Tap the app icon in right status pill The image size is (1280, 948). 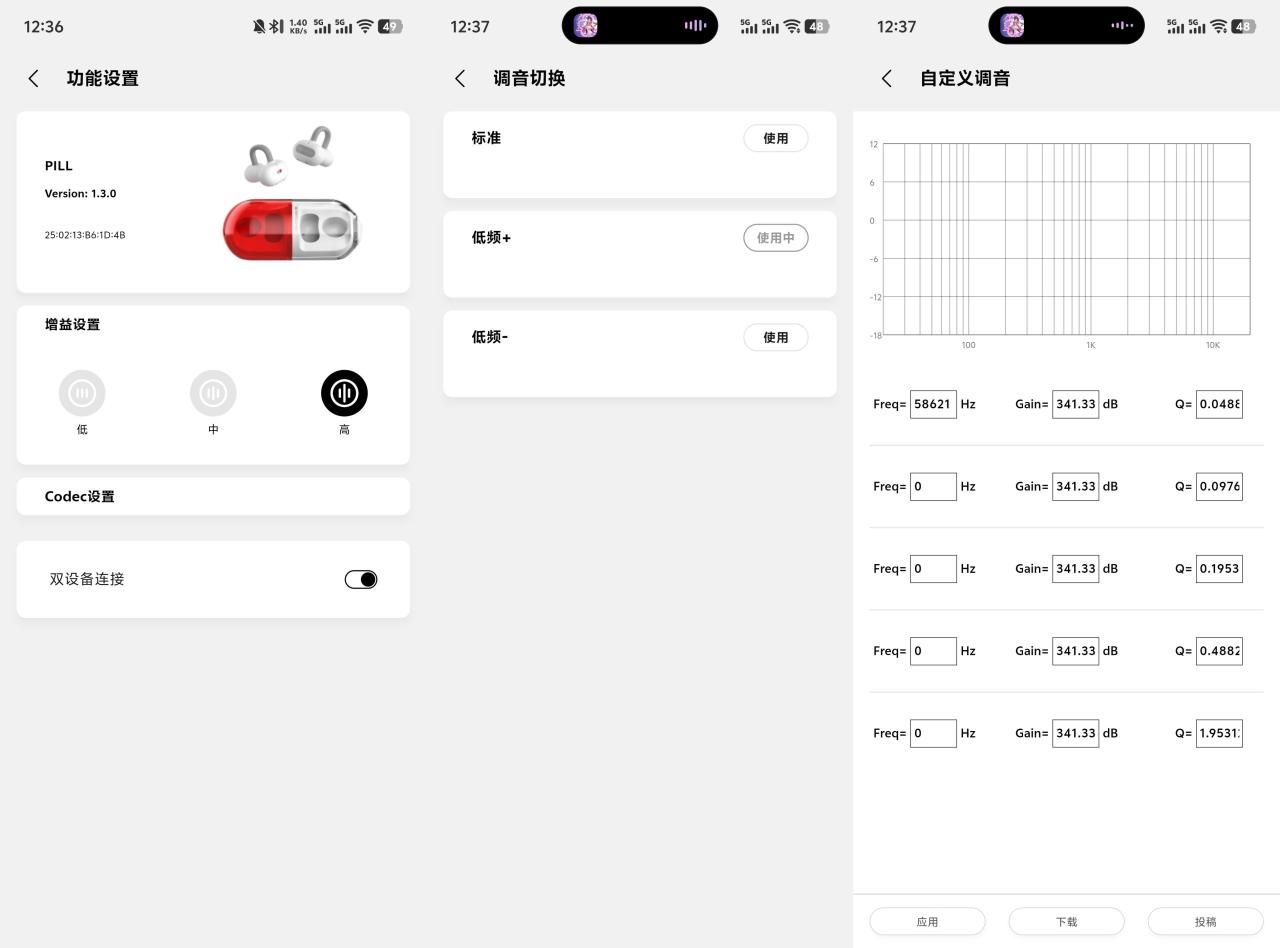click(x=1013, y=26)
